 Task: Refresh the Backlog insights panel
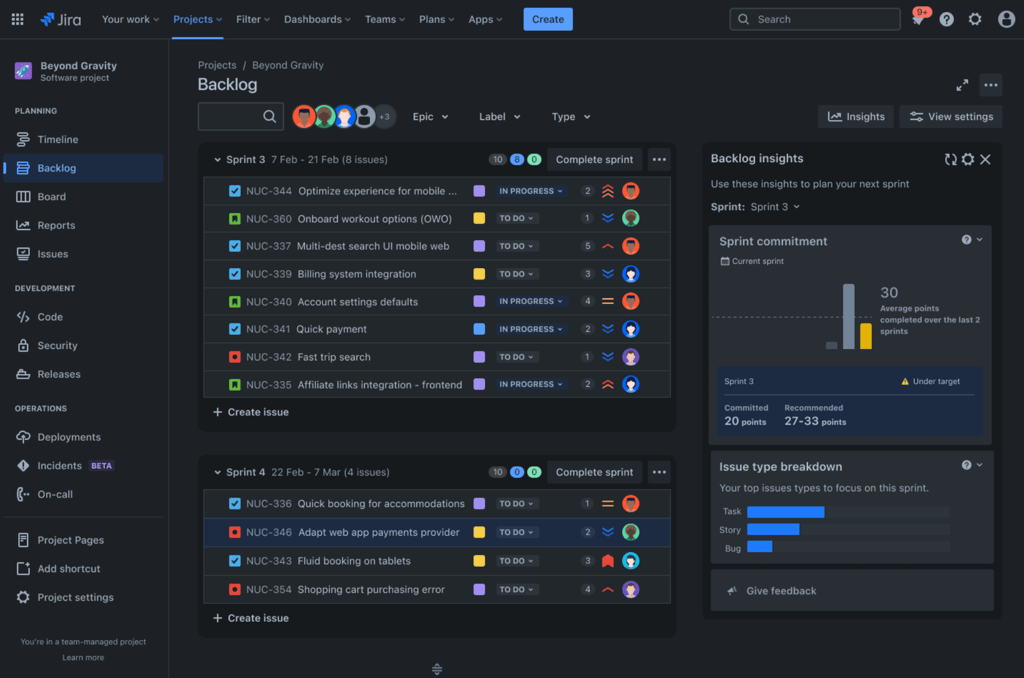[950, 158]
